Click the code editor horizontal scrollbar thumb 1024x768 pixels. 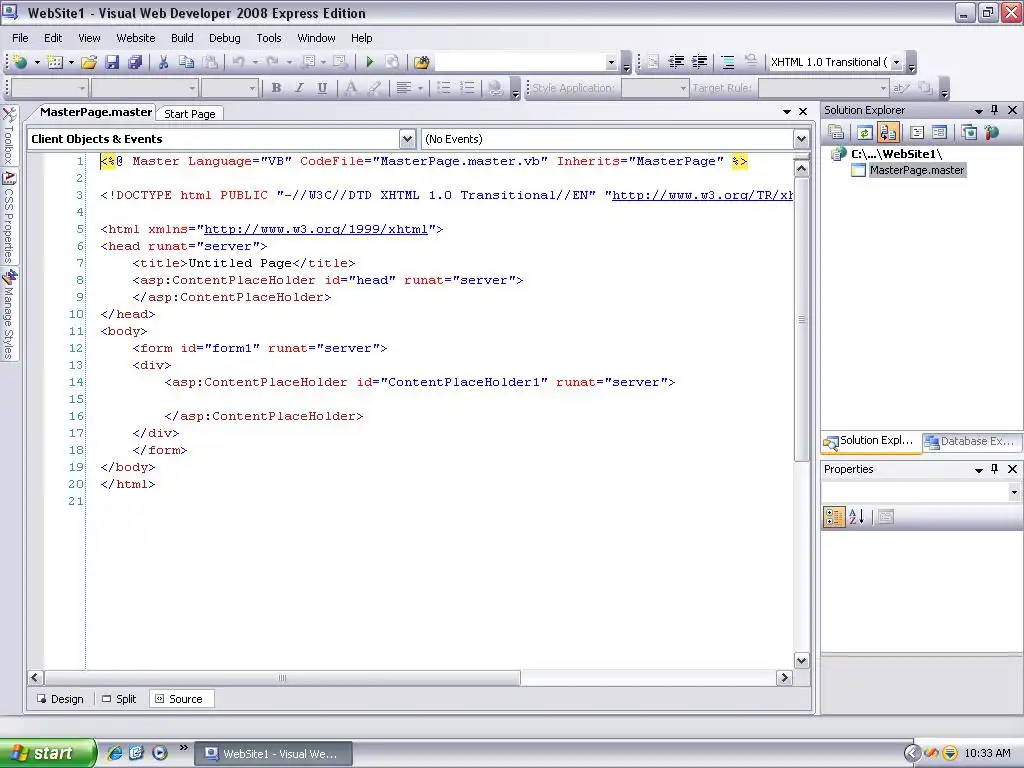(x=282, y=678)
